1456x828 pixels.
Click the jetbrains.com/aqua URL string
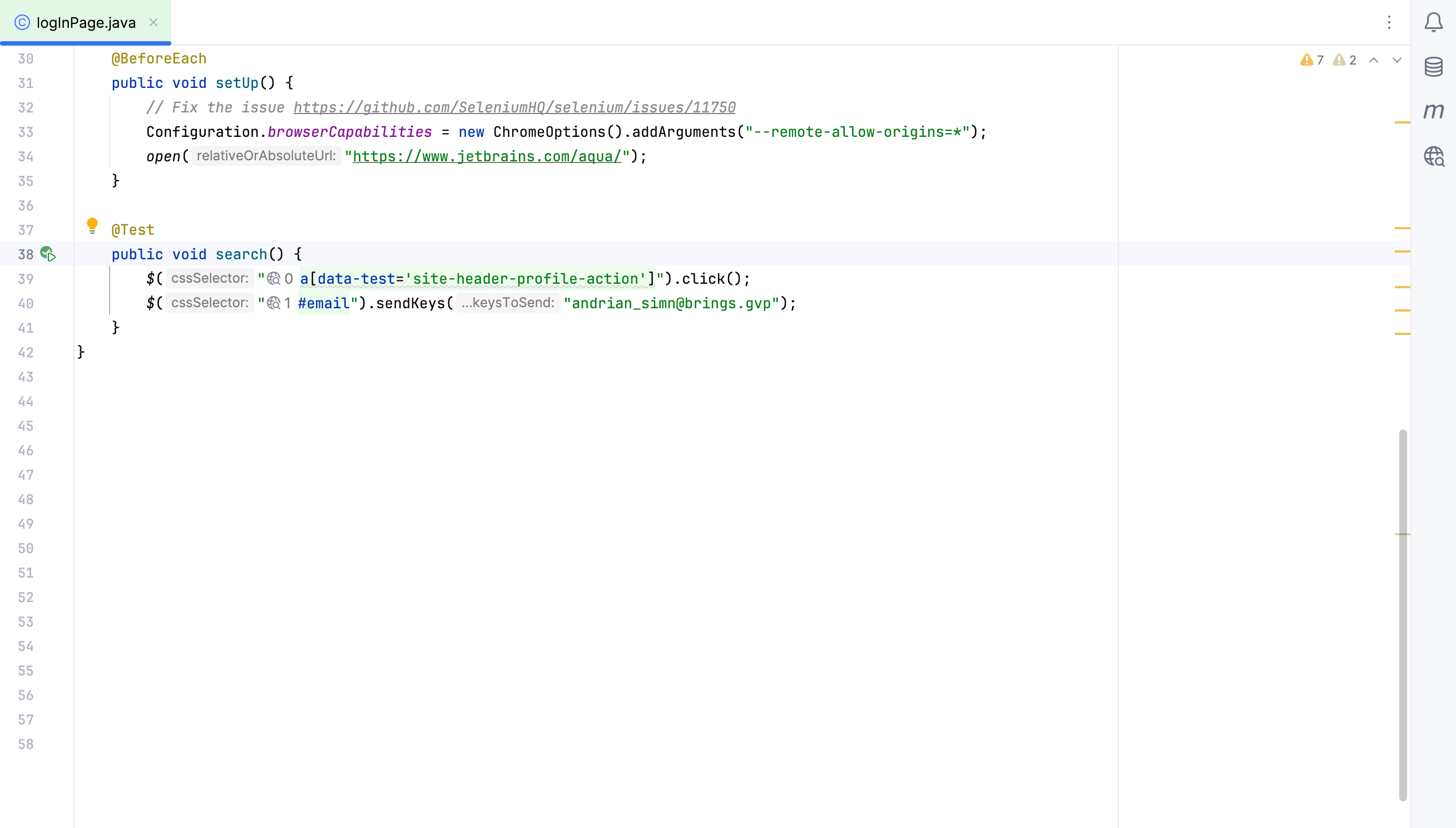pos(487,156)
